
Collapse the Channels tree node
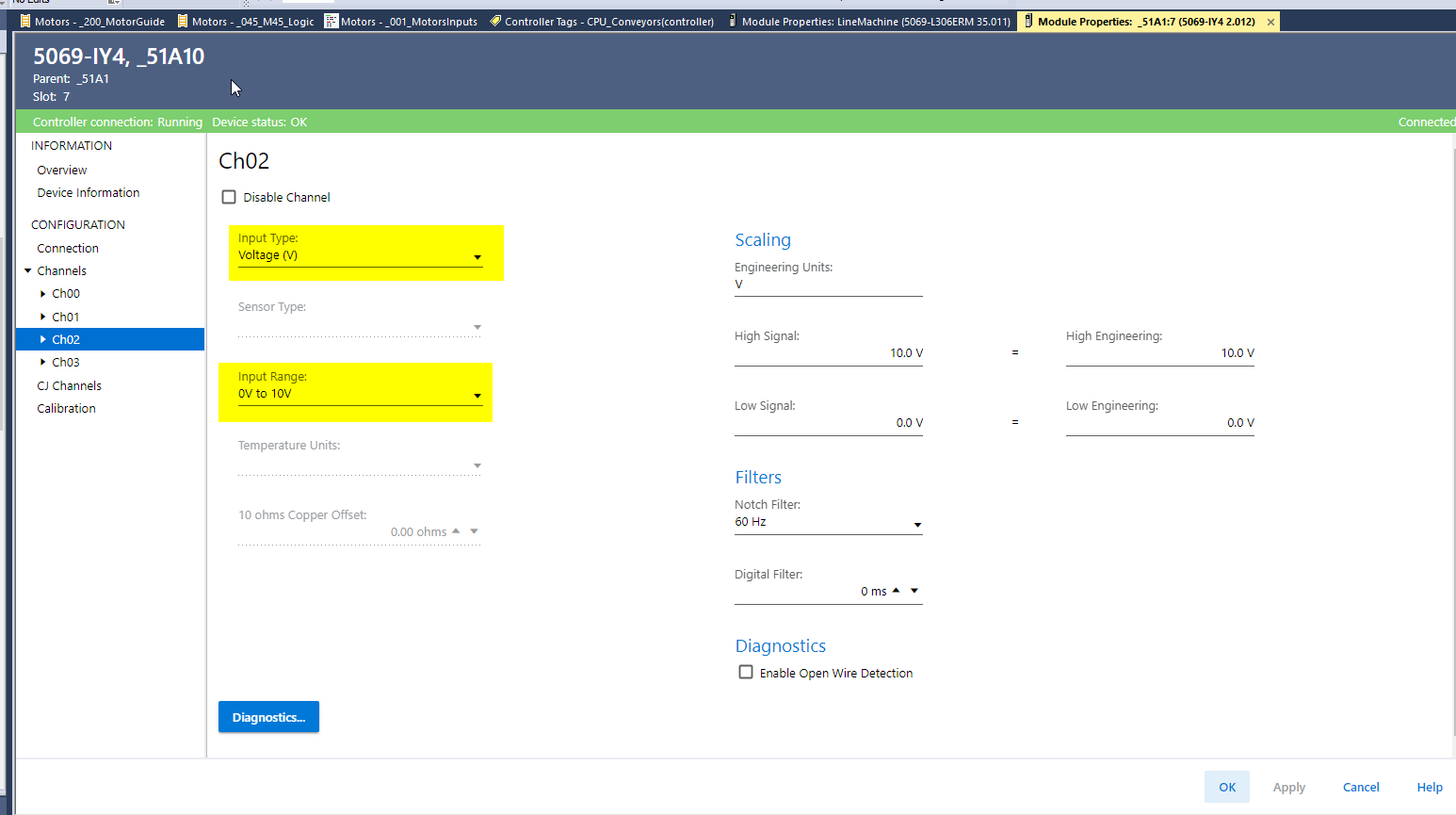click(x=28, y=271)
